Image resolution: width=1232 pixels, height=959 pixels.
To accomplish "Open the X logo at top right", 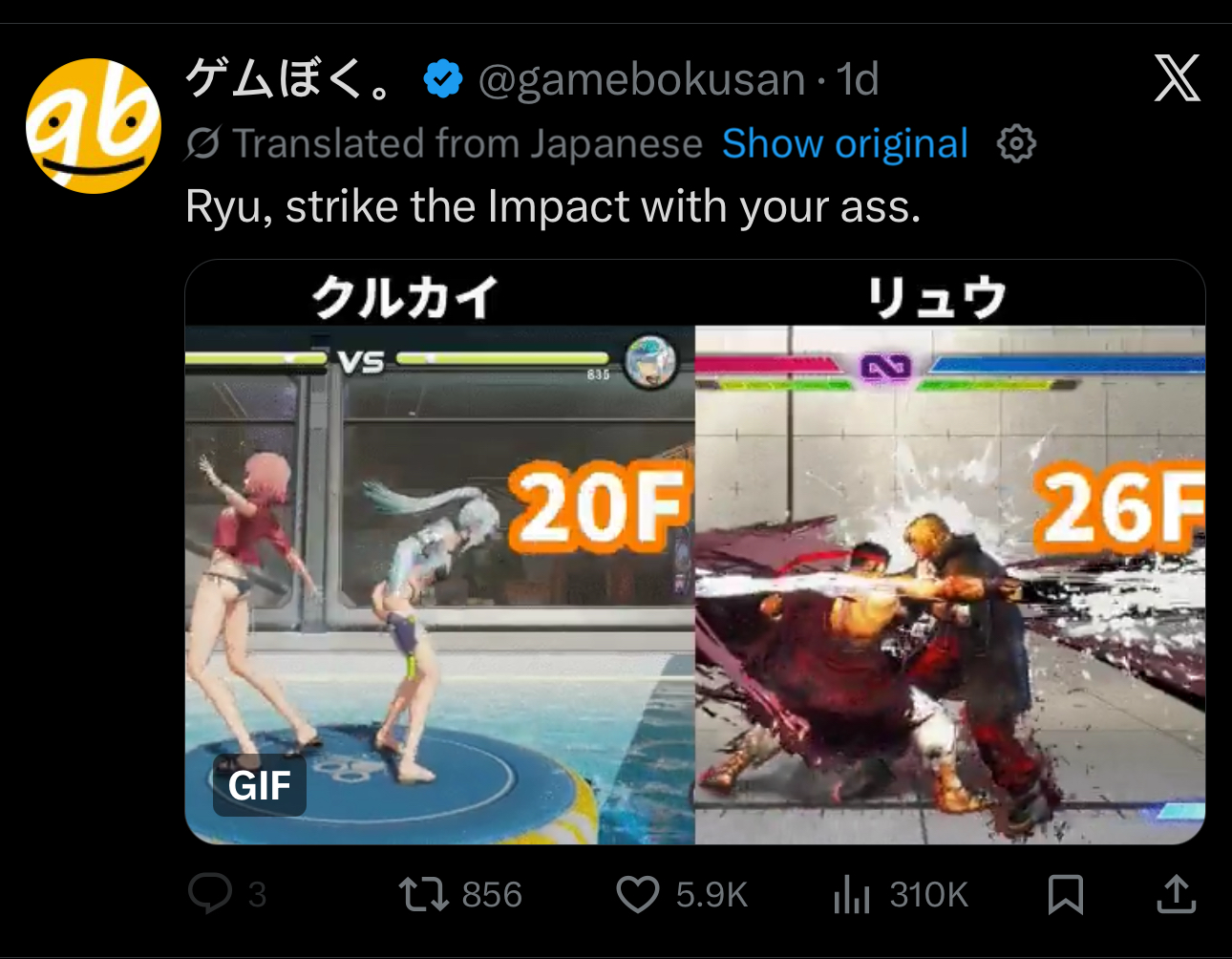I will 1177,78.
